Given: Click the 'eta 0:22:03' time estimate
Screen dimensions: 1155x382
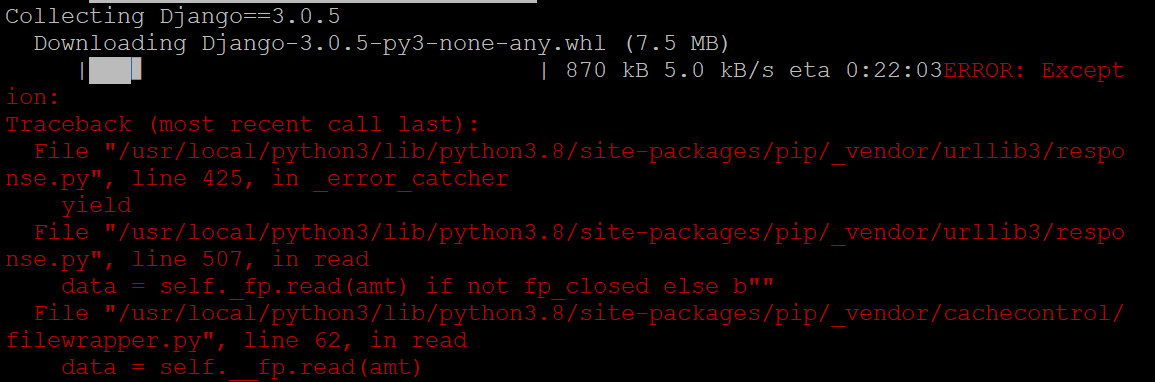Looking at the screenshot, I should 866,71.
